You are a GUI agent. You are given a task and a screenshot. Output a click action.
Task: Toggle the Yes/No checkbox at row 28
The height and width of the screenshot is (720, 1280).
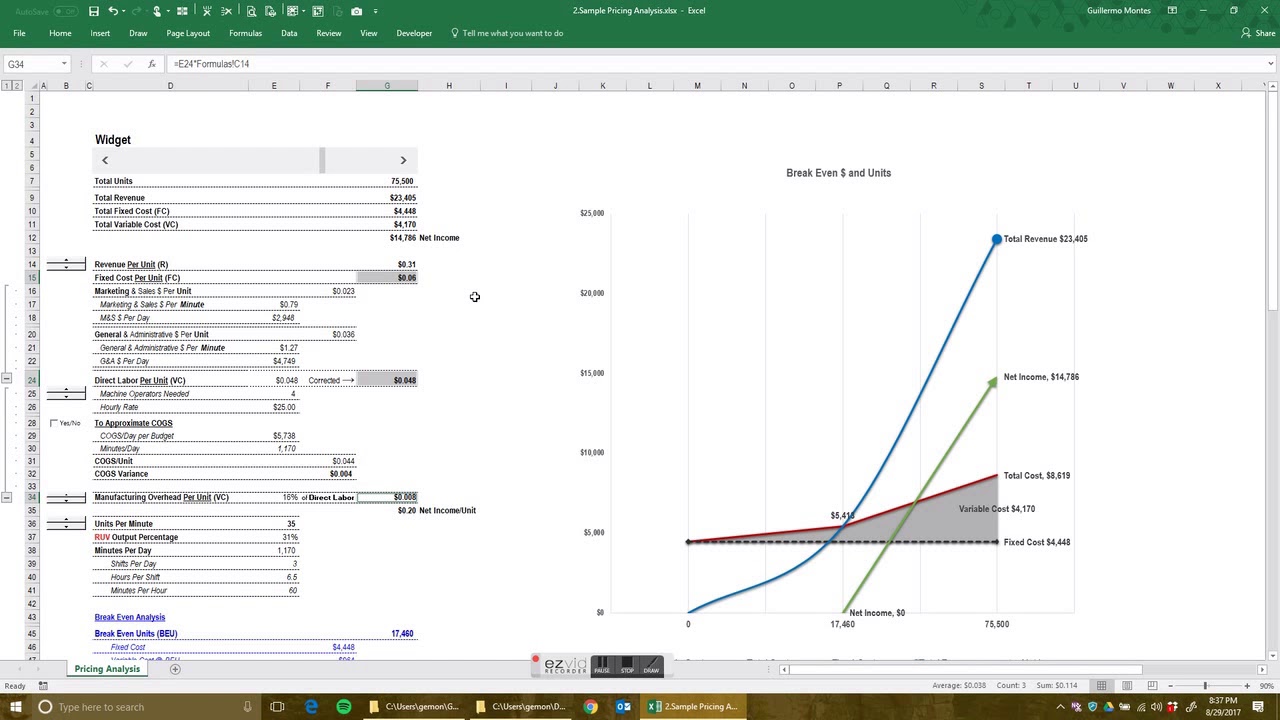point(53,423)
